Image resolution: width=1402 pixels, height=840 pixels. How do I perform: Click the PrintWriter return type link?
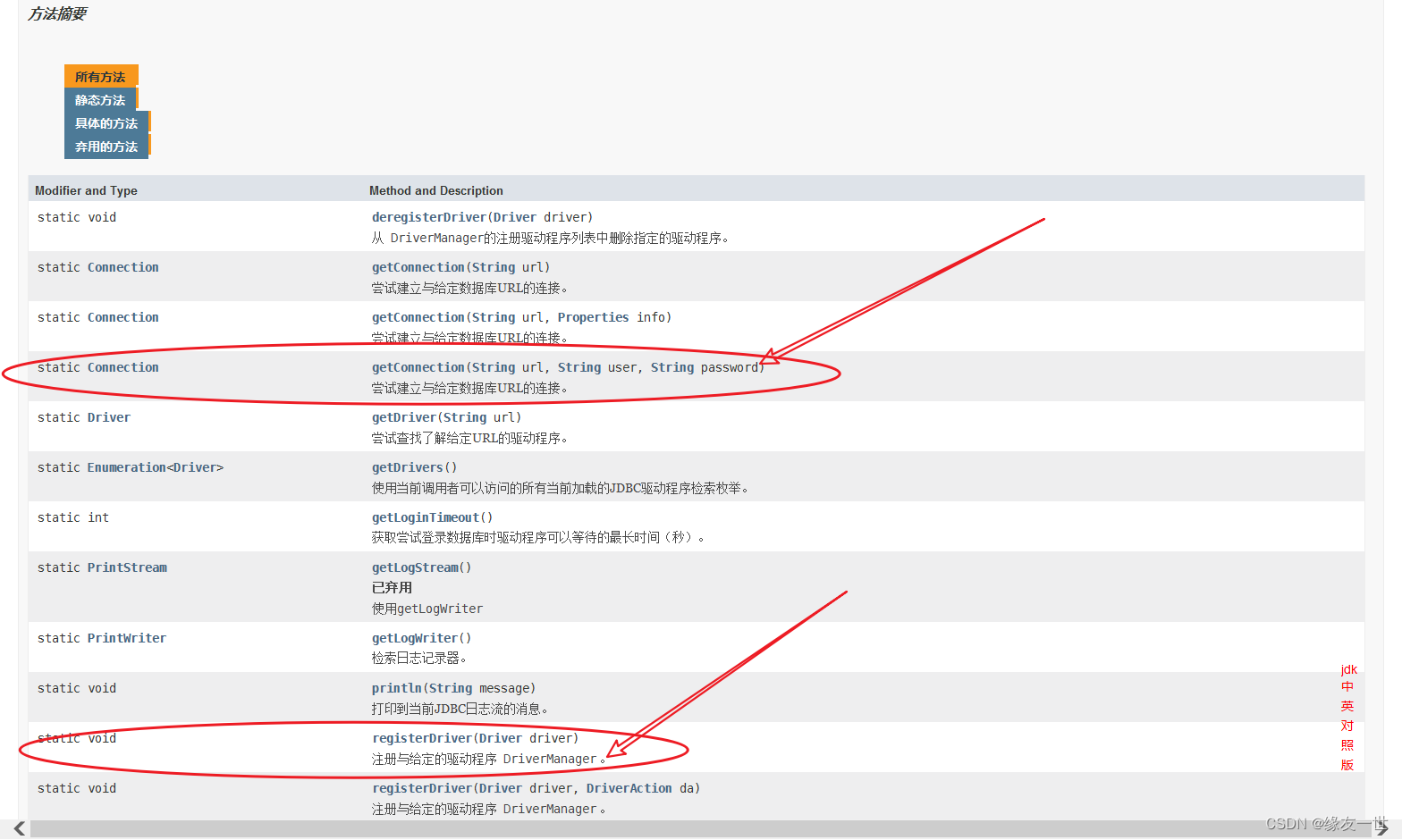[127, 638]
